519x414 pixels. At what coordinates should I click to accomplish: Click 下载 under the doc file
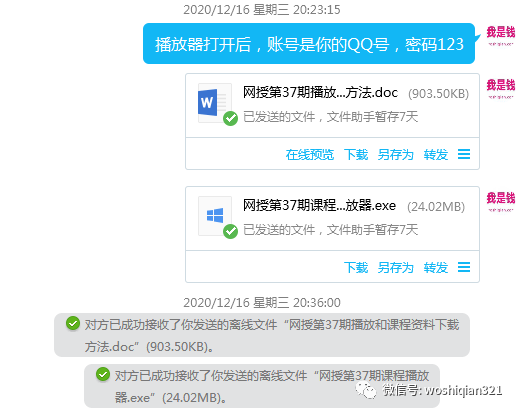click(356, 155)
